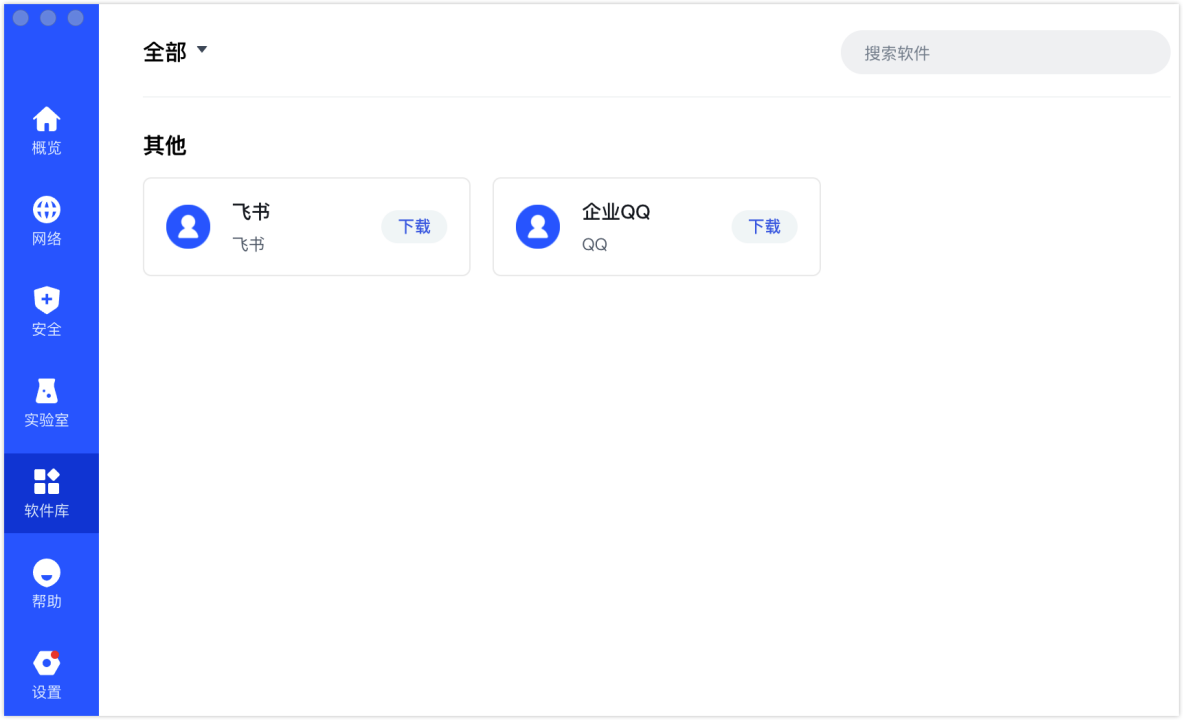Click the 全部 filter label

[165, 52]
